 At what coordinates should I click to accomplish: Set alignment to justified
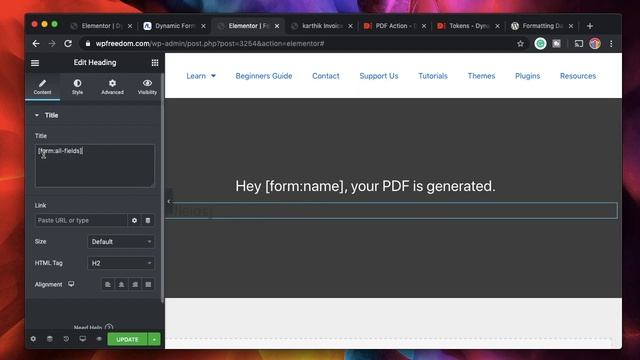pos(148,284)
